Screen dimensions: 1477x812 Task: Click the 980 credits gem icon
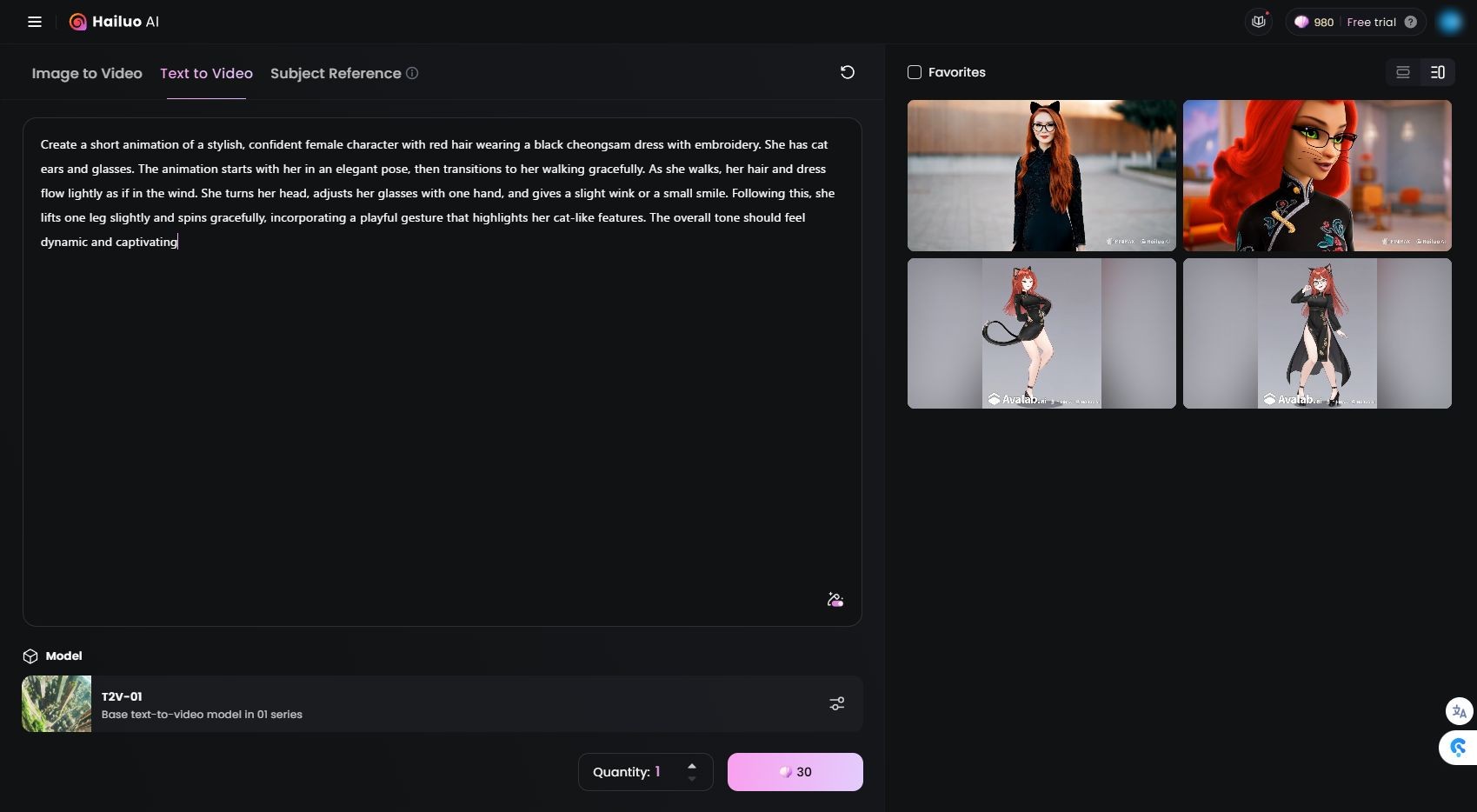point(1301,23)
